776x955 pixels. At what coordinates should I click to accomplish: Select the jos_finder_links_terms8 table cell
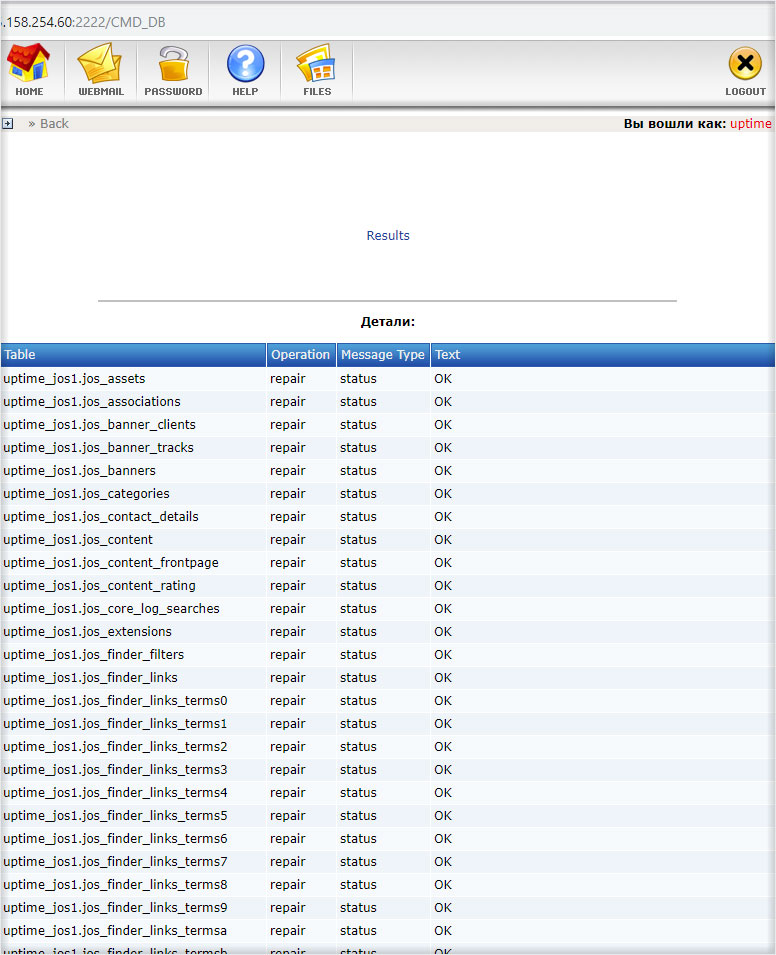133,886
